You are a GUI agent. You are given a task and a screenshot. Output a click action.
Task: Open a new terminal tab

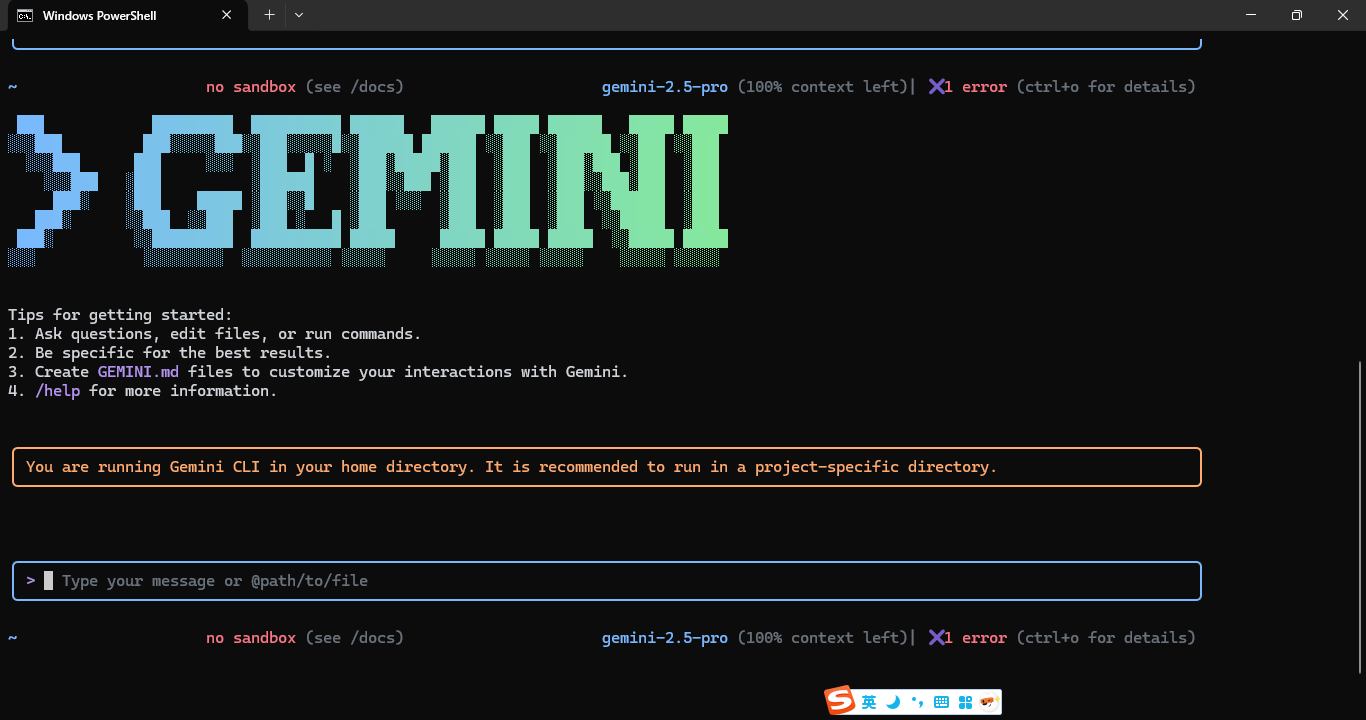tap(269, 15)
